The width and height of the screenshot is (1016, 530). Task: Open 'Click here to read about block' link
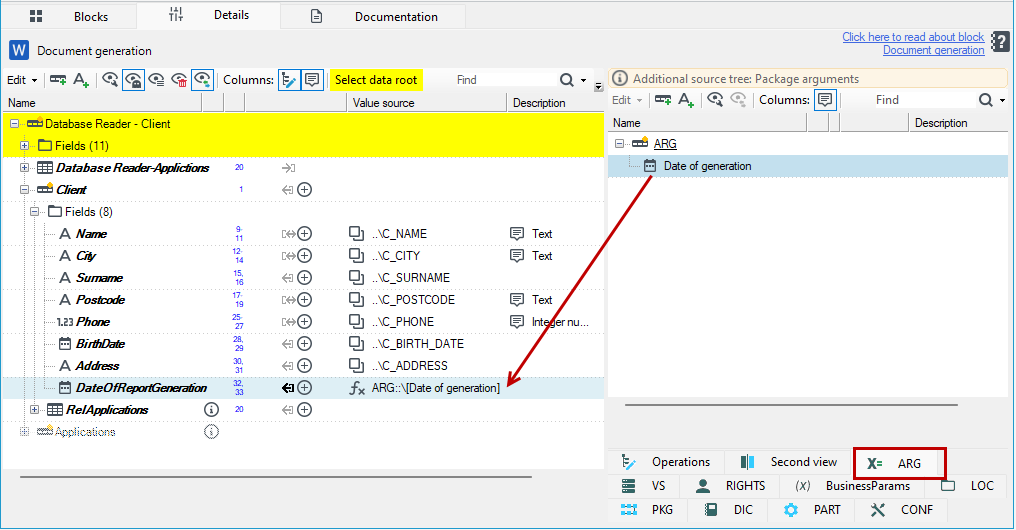913,37
